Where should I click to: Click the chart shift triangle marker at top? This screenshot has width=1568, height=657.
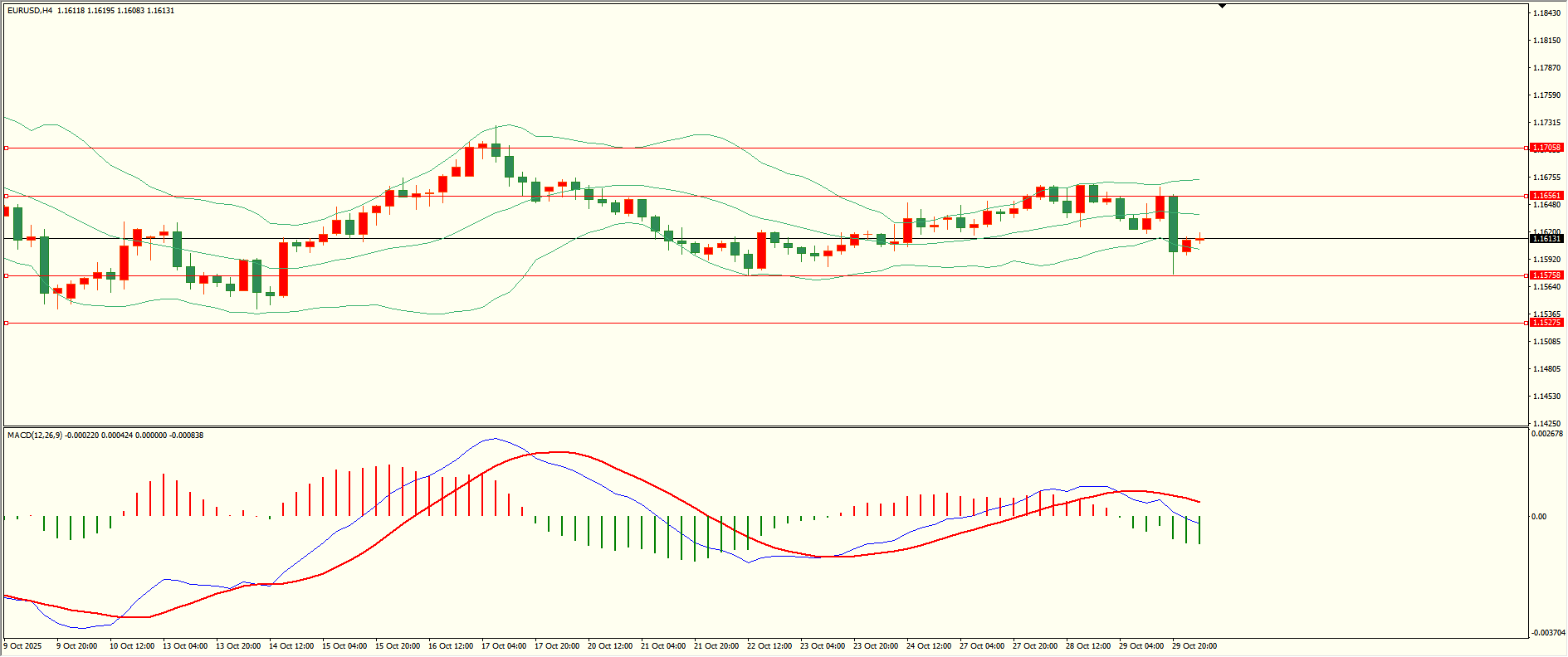(x=1222, y=6)
